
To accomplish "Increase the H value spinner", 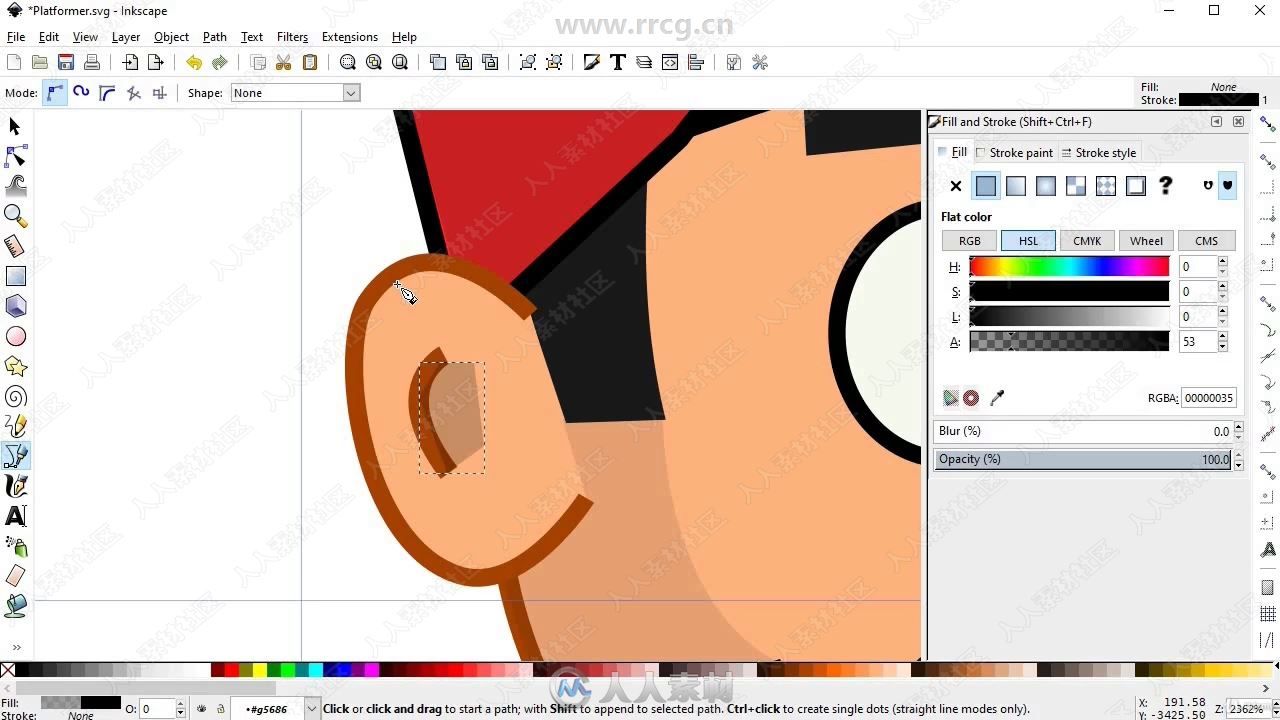I will coord(1223,262).
